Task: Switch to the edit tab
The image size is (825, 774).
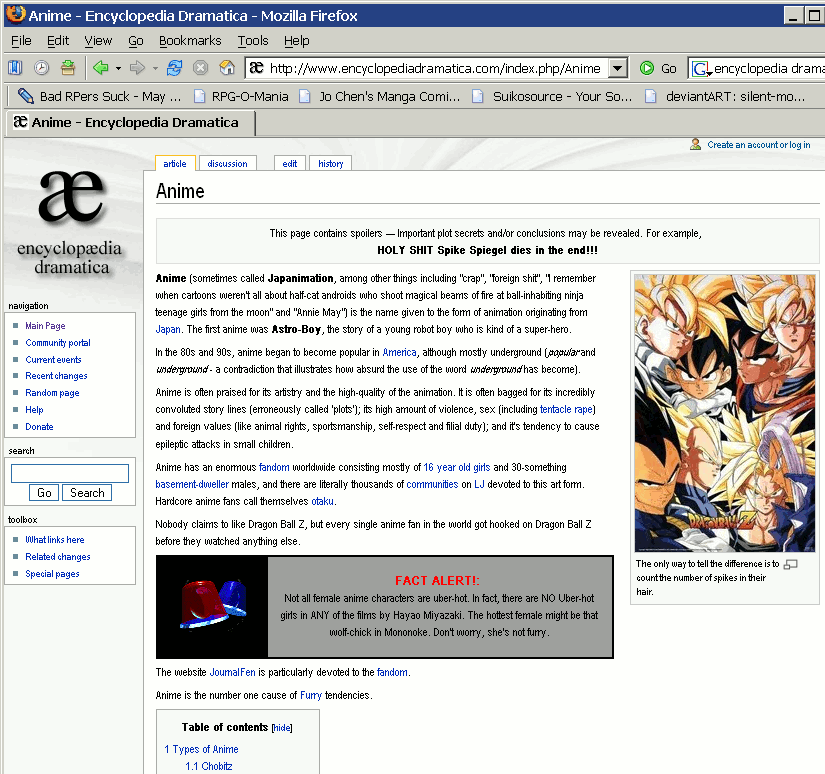Action: point(289,164)
